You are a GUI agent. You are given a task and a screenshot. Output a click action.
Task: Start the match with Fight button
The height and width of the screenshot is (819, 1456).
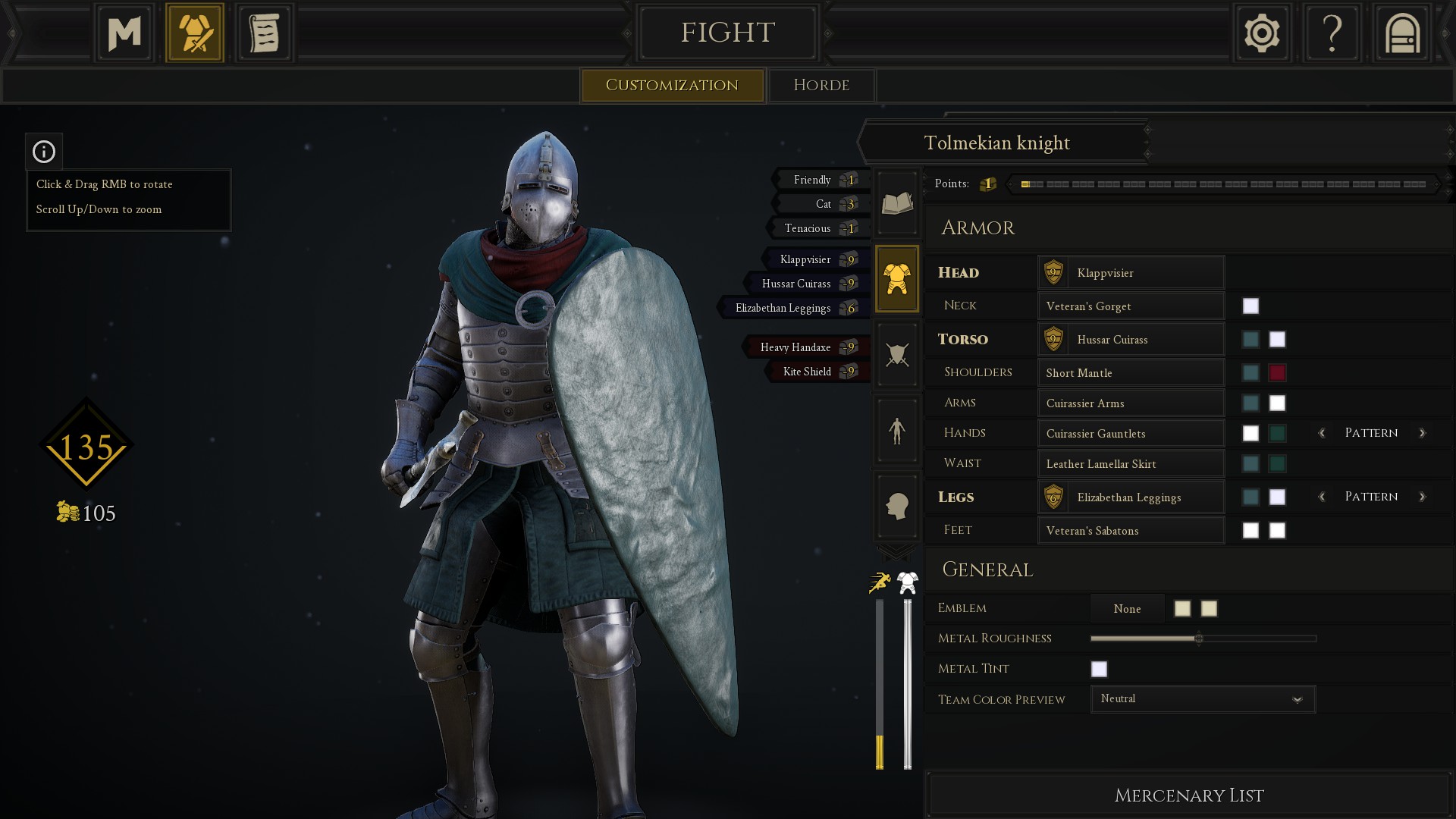[x=727, y=33]
